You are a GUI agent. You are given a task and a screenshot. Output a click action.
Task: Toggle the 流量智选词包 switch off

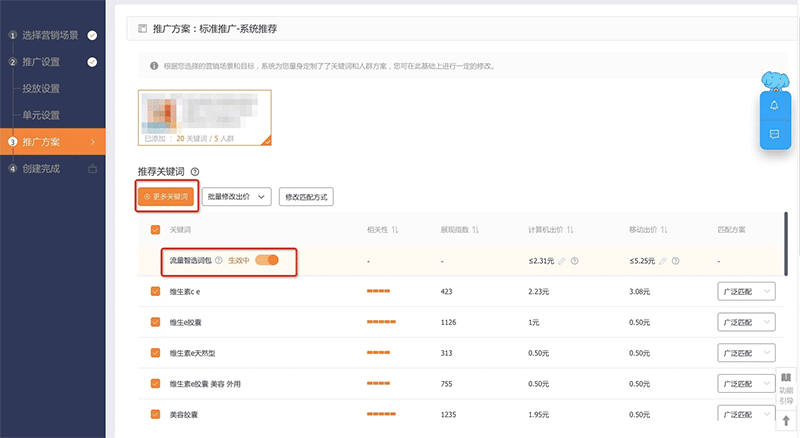coord(266,261)
